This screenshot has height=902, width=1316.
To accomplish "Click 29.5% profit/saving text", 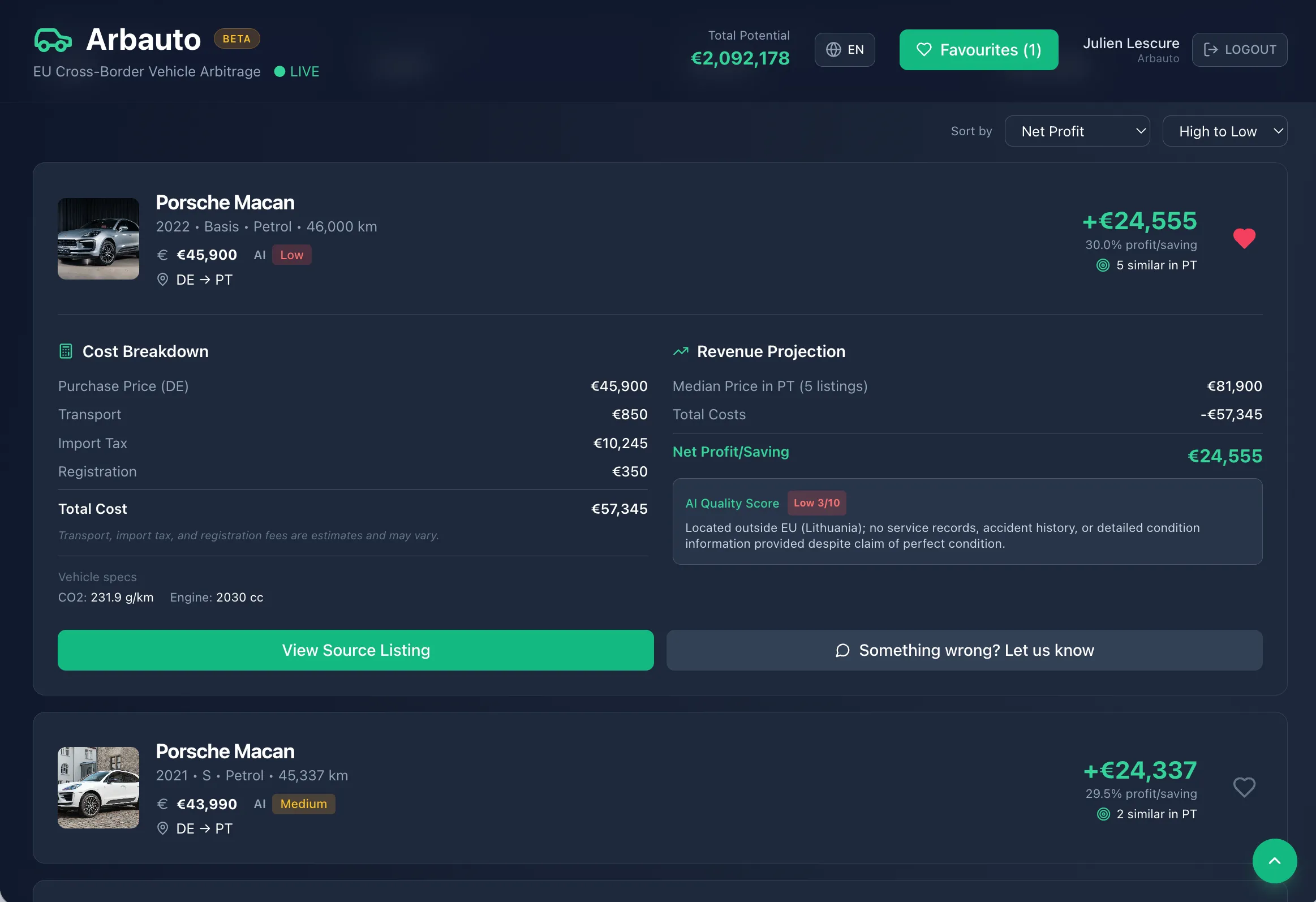I will point(1141,793).
